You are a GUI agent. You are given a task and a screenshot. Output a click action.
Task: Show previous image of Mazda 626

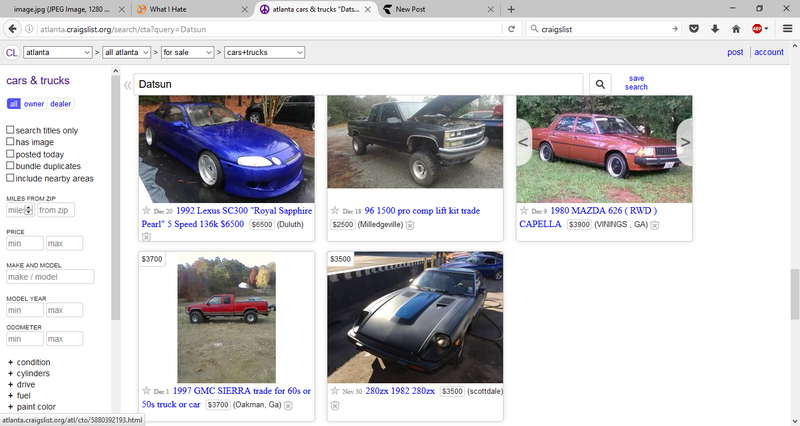point(523,142)
